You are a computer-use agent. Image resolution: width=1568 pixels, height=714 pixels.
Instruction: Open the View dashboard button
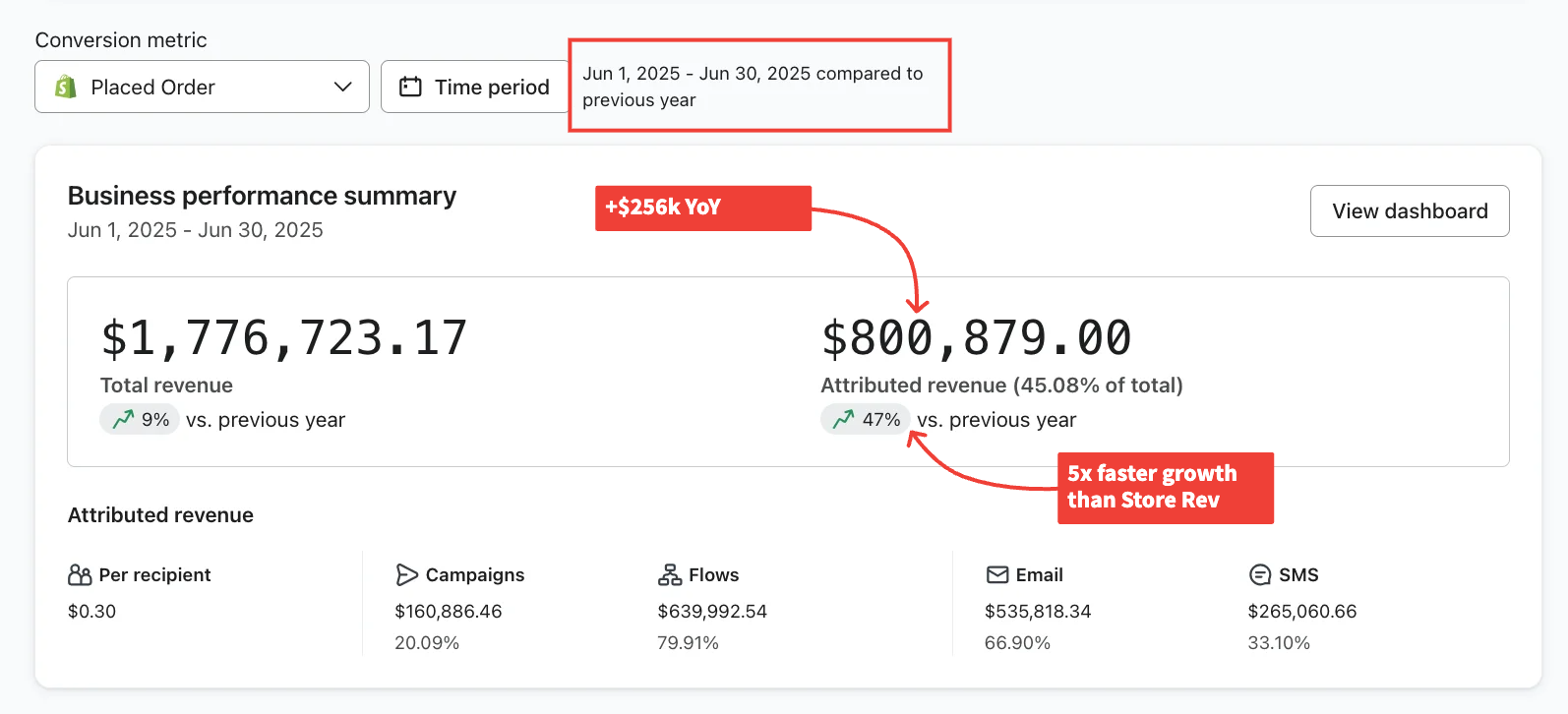[x=1410, y=210]
